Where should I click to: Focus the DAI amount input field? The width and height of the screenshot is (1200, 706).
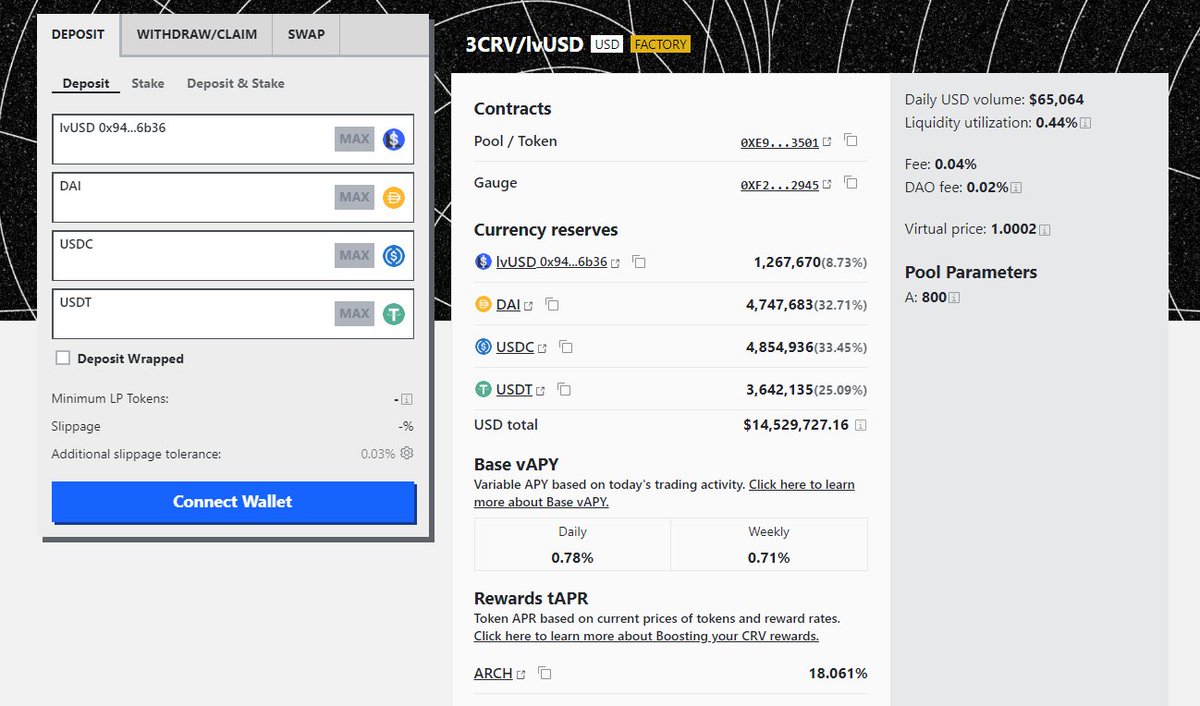click(x=233, y=197)
